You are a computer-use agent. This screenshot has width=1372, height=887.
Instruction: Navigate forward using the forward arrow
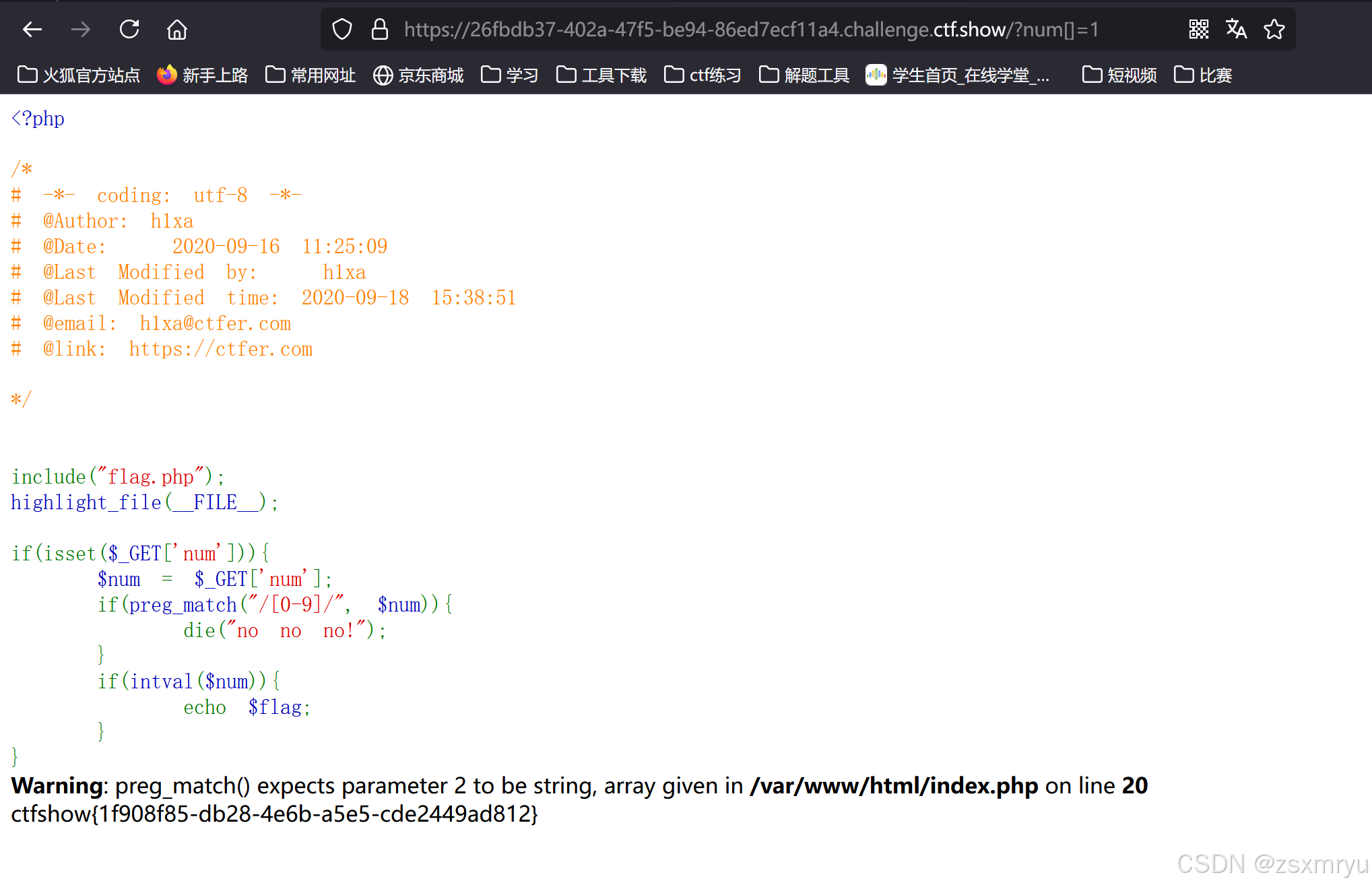(x=80, y=29)
